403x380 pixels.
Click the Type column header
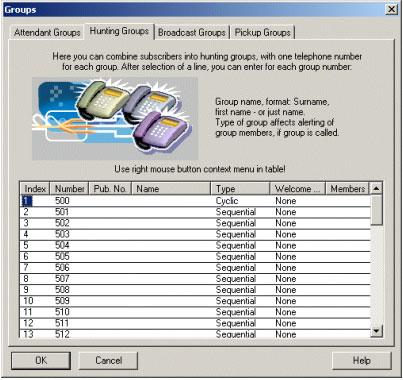point(240,189)
